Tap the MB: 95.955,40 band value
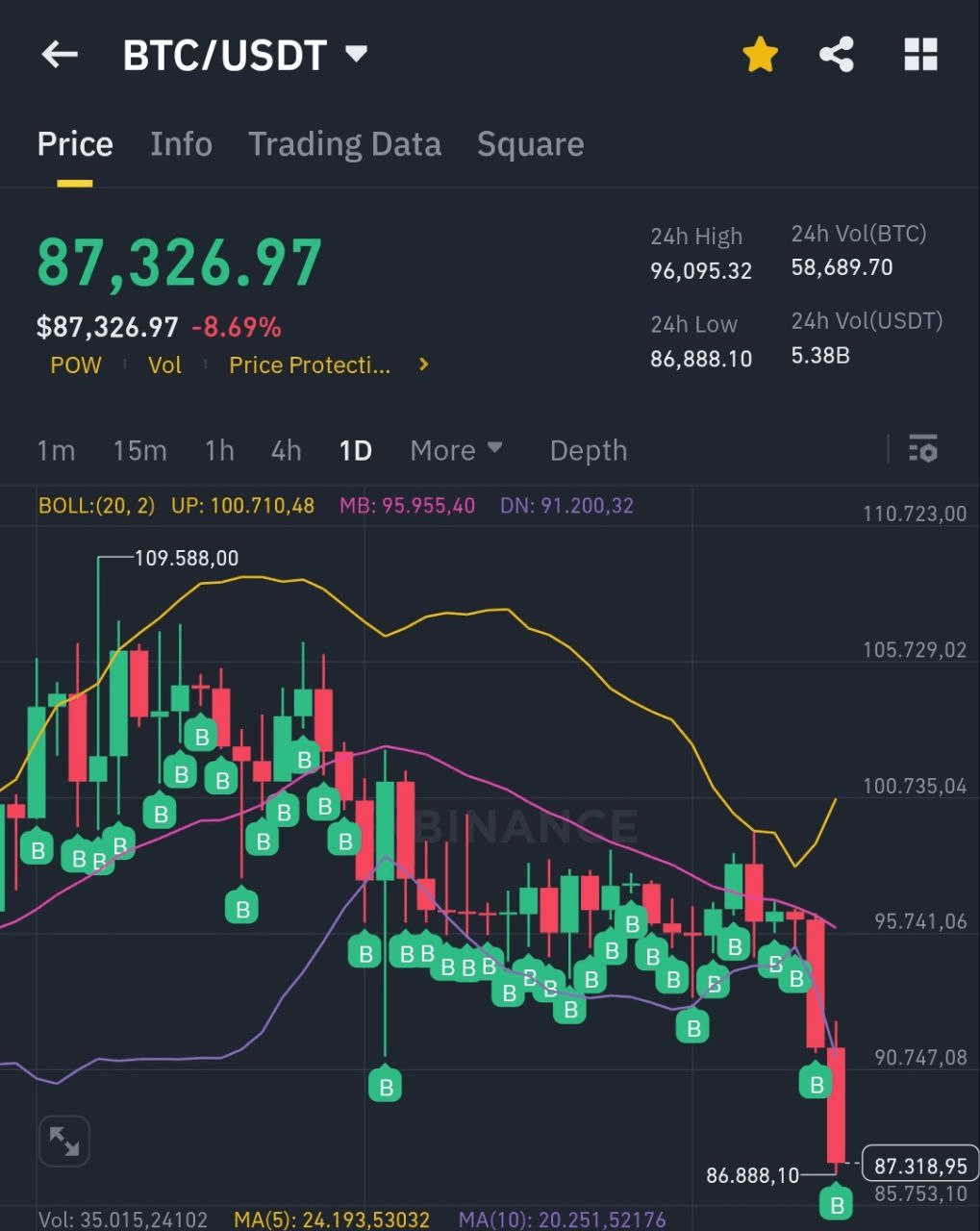 (x=407, y=505)
